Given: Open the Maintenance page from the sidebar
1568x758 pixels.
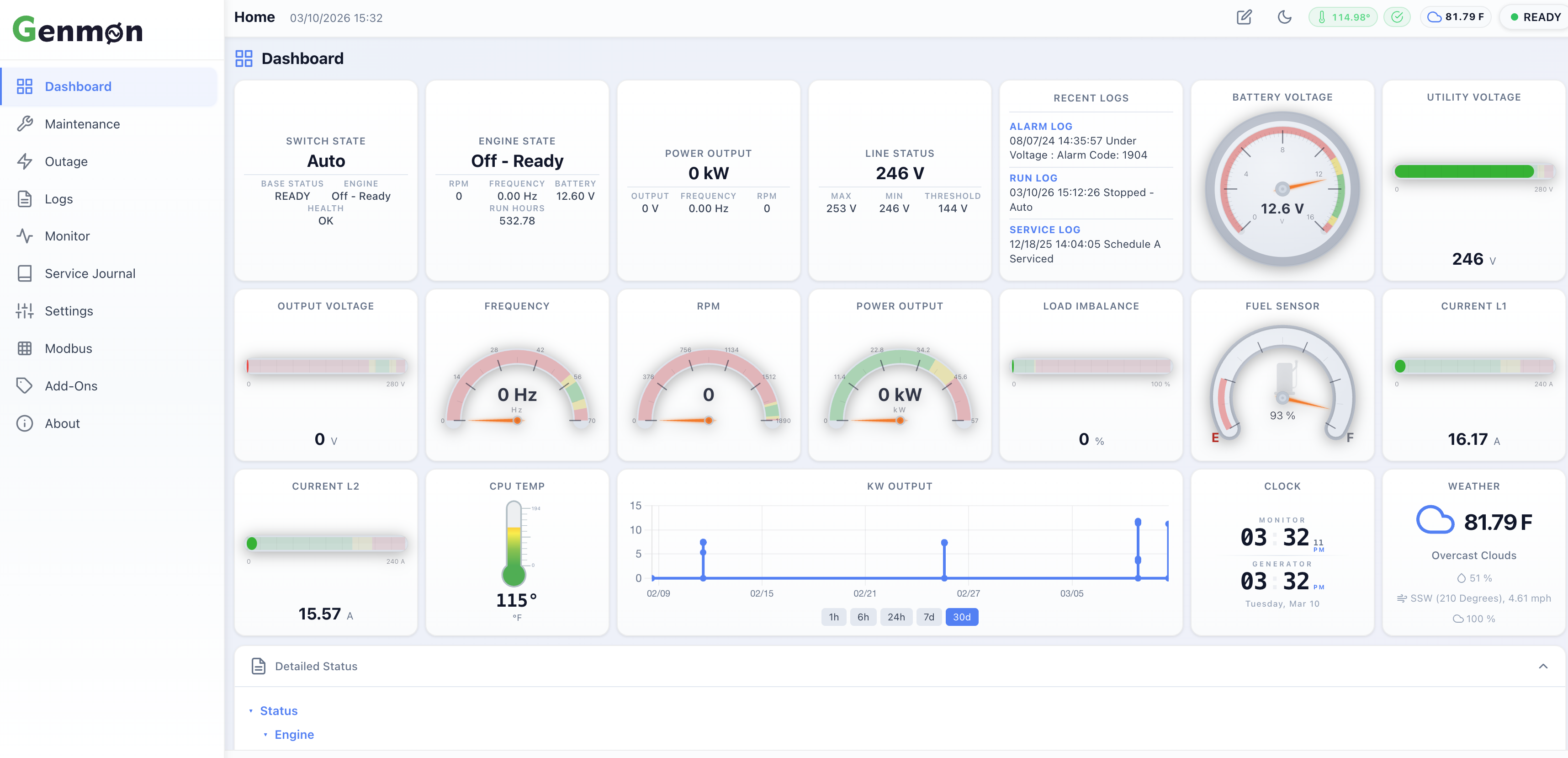Looking at the screenshot, I should point(82,124).
